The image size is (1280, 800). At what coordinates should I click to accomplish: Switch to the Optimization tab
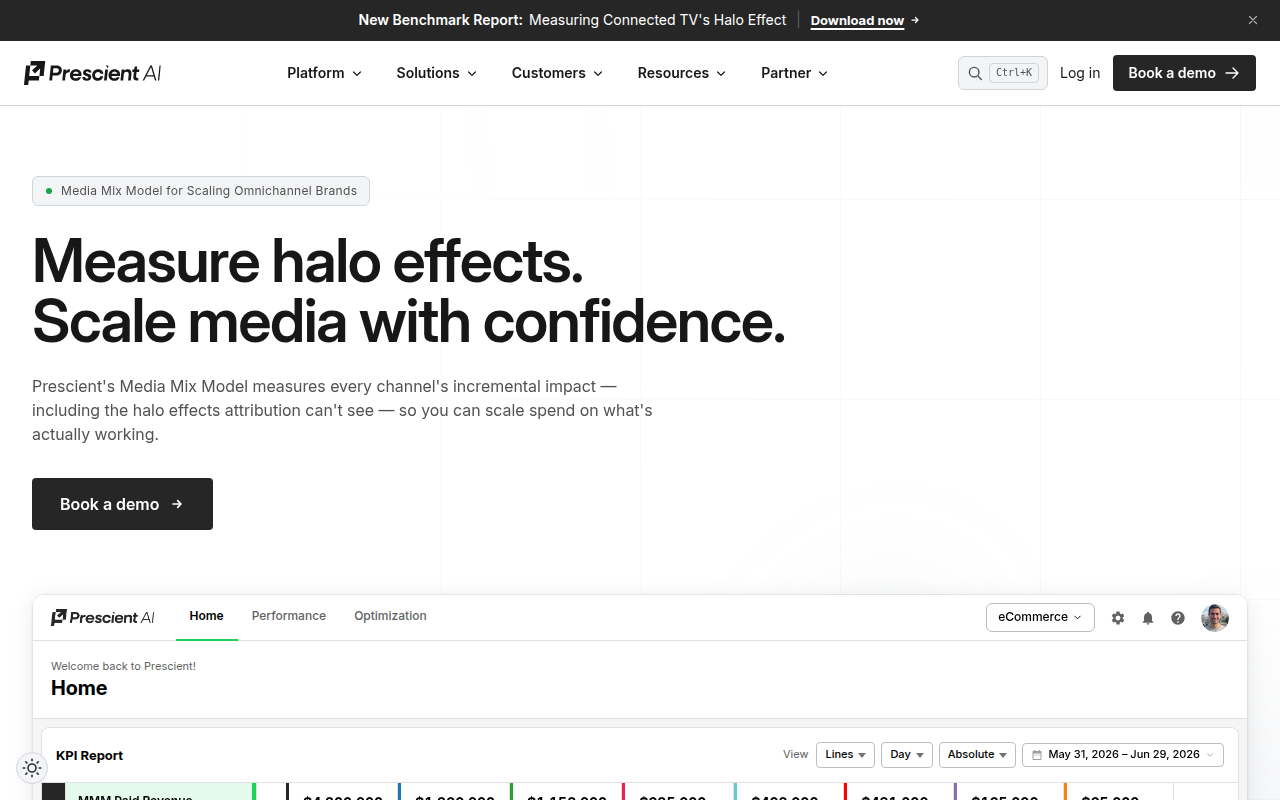coord(390,616)
